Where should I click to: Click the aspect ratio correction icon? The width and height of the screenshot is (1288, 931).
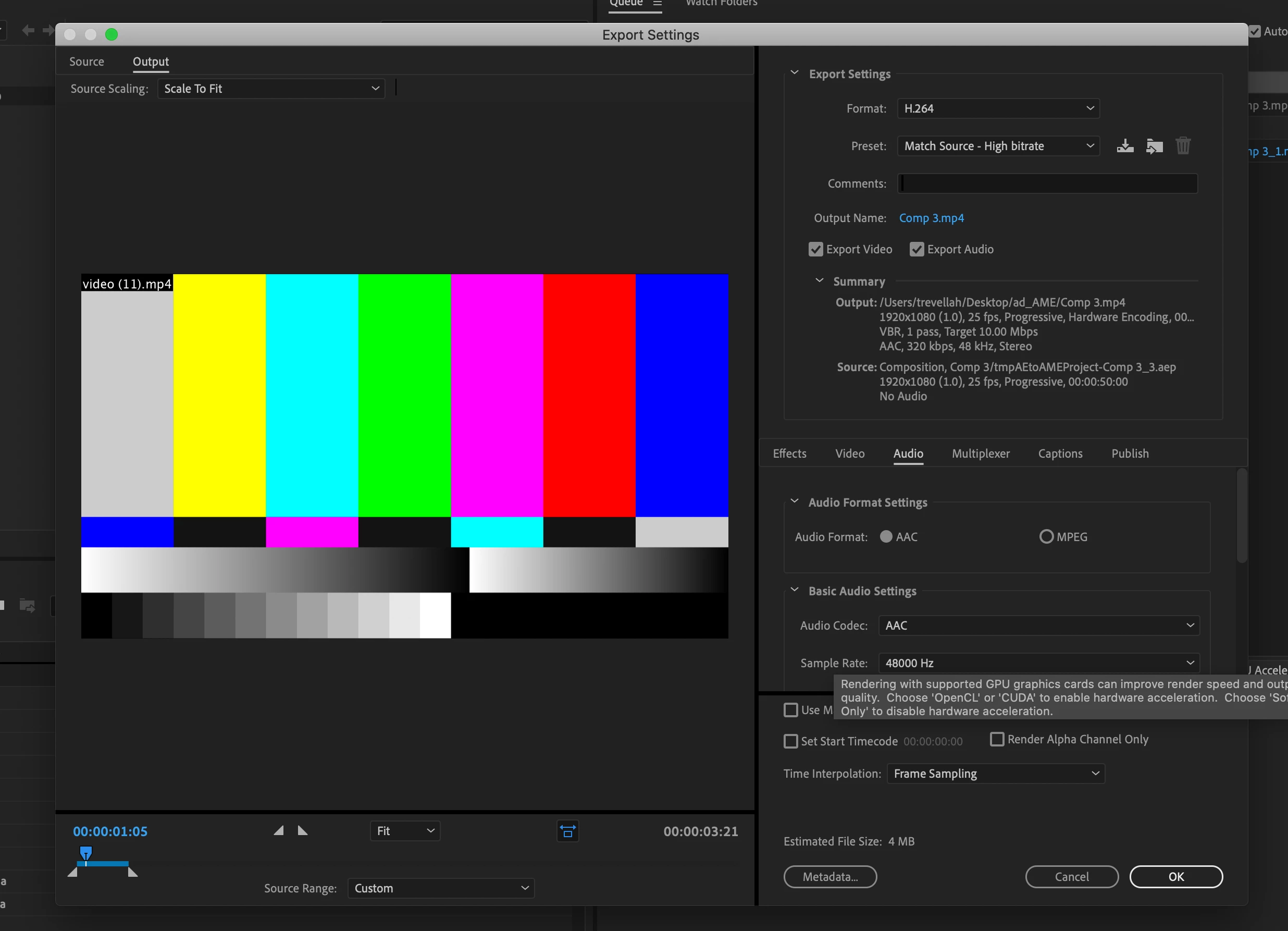click(567, 831)
